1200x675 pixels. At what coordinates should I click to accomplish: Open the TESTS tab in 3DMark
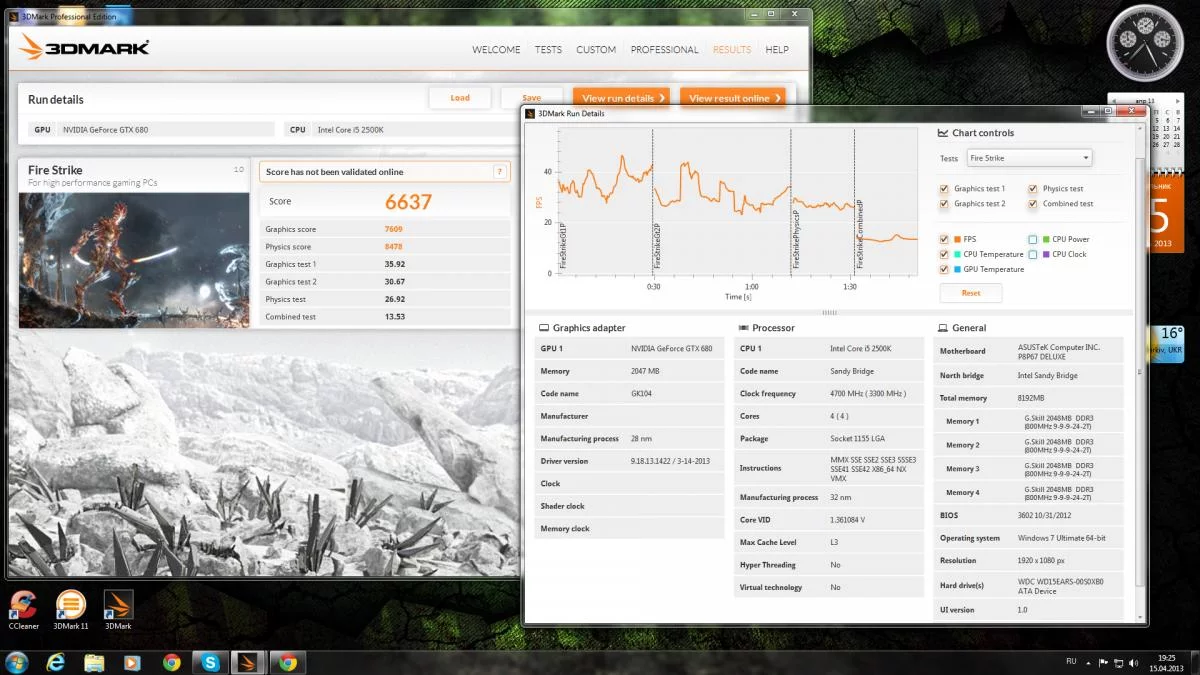point(548,49)
